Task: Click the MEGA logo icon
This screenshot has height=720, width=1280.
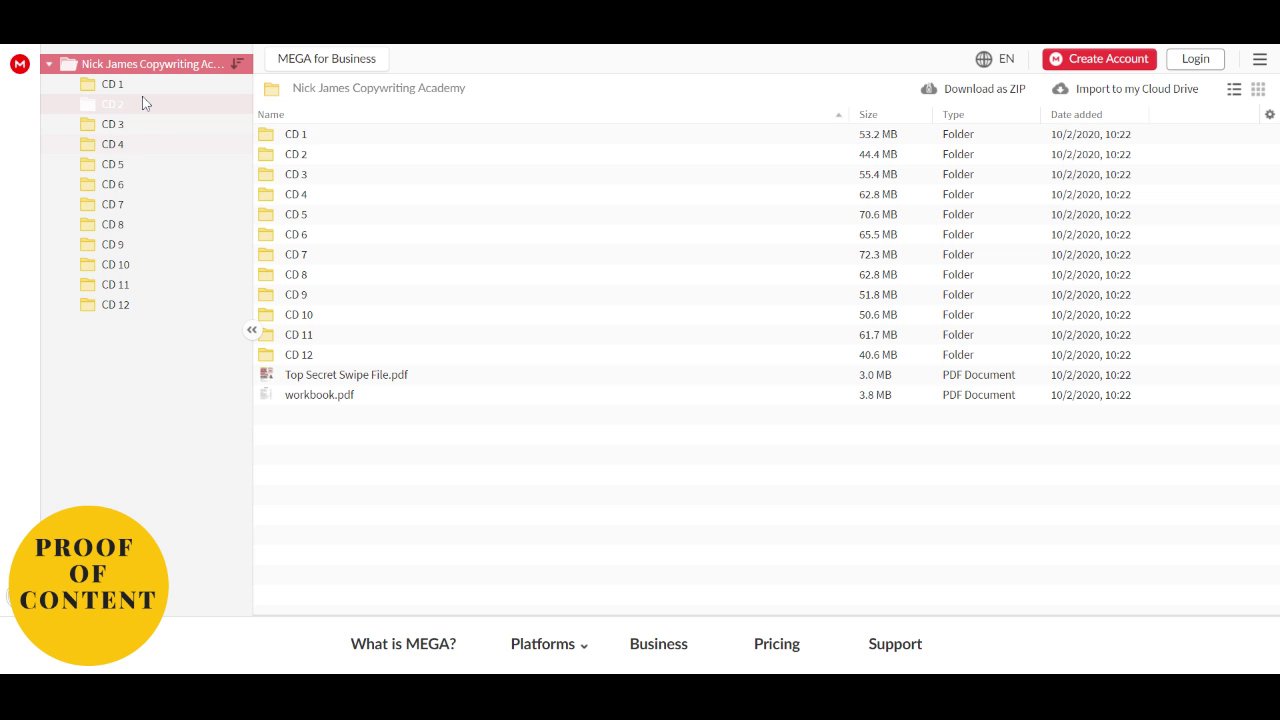Action: click(20, 64)
